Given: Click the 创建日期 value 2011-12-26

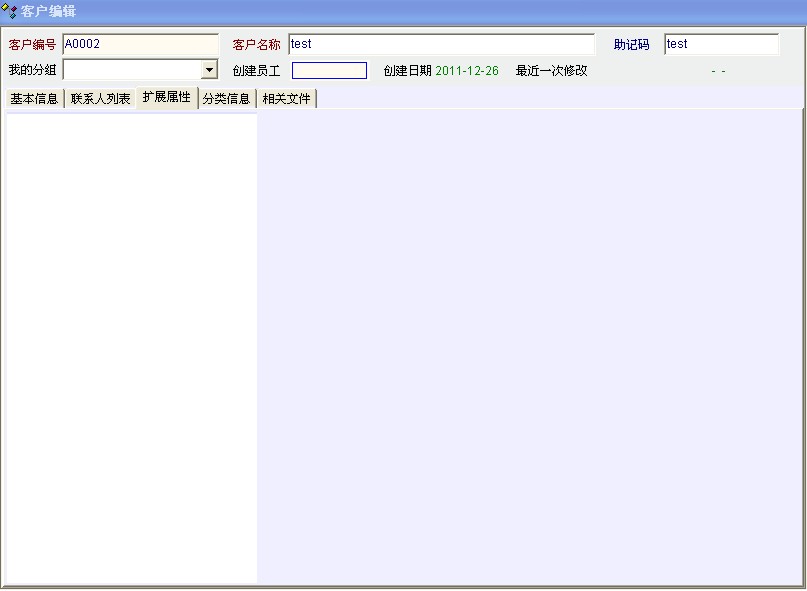Looking at the screenshot, I should (467, 71).
